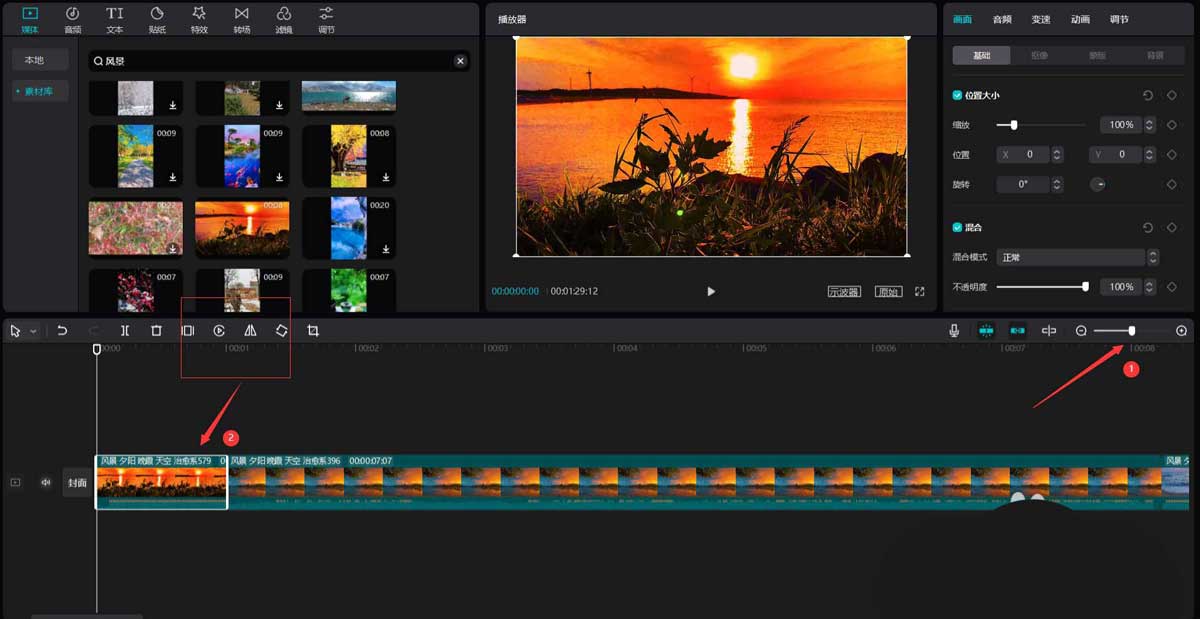Mute the main track audio
The height and width of the screenshot is (619, 1200).
tap(45, 482)
